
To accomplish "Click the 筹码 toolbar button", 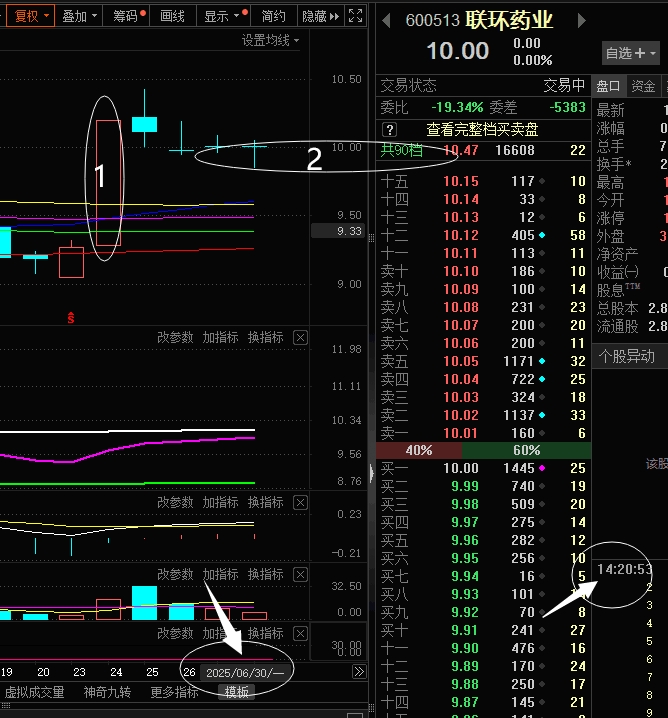I will coord(126,16).
